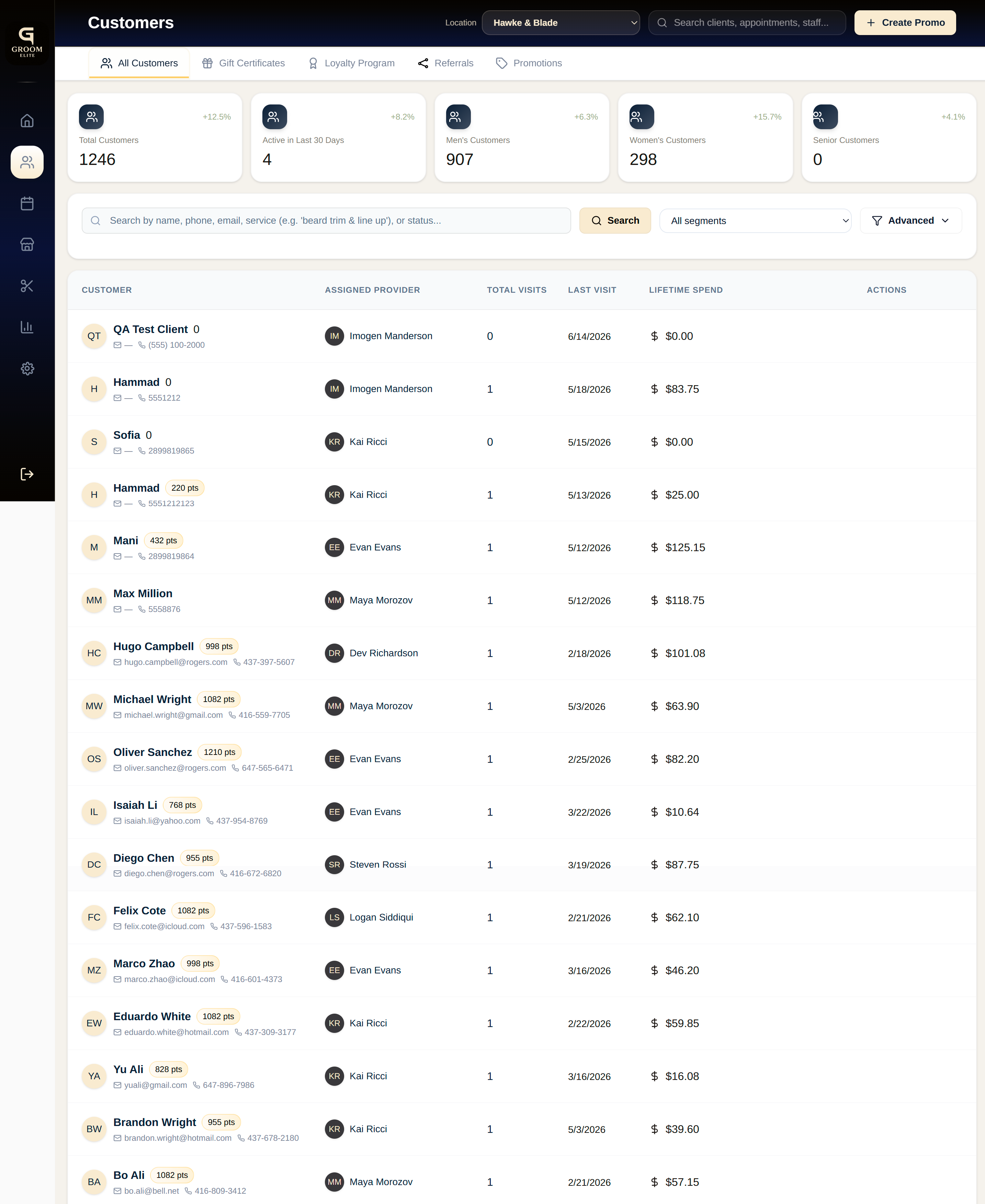Open the Referrals tab

(445, 63)
